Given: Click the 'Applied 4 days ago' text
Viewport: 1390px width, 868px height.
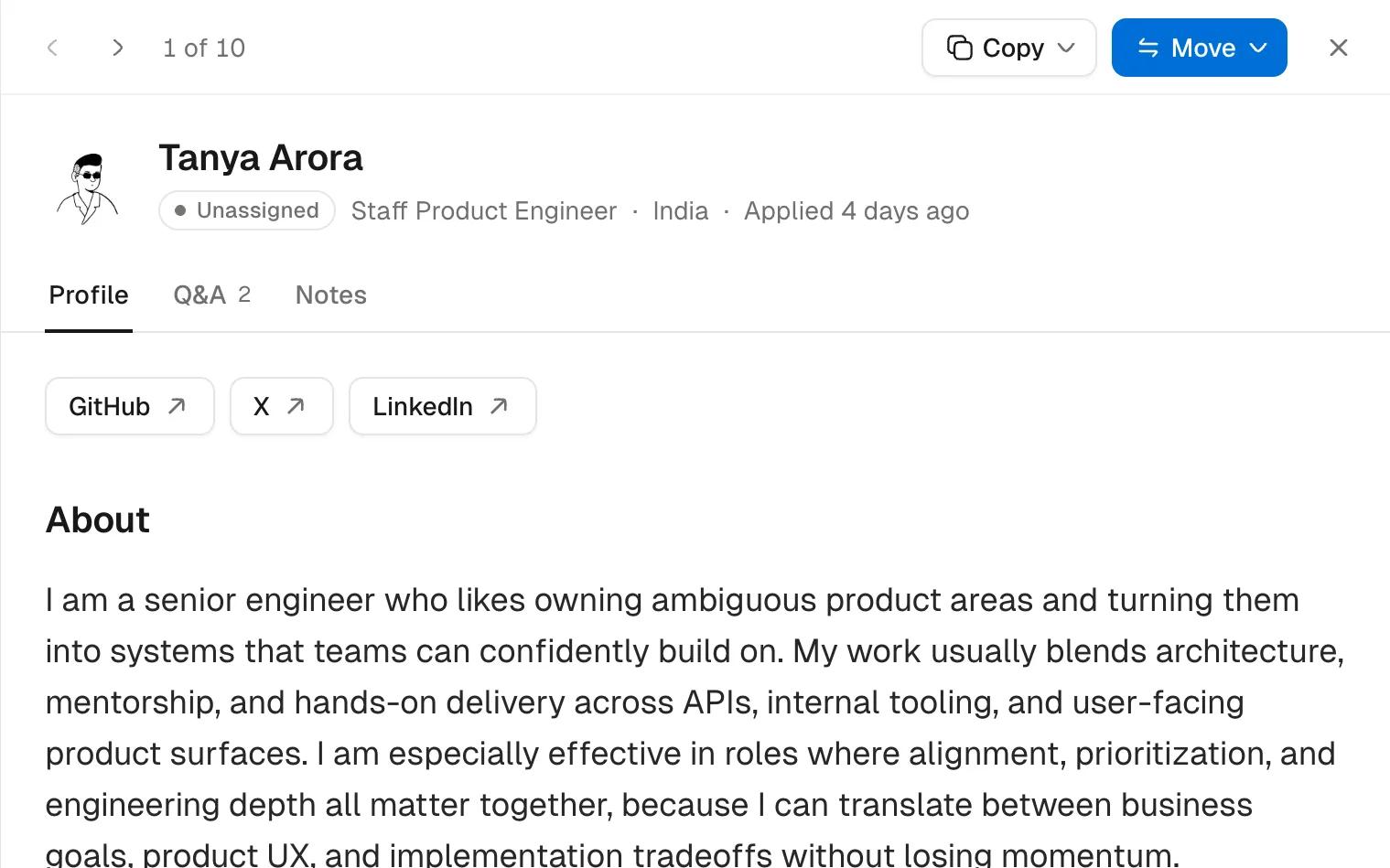Looking at the screenshot, I should click(x=857, y=211).
